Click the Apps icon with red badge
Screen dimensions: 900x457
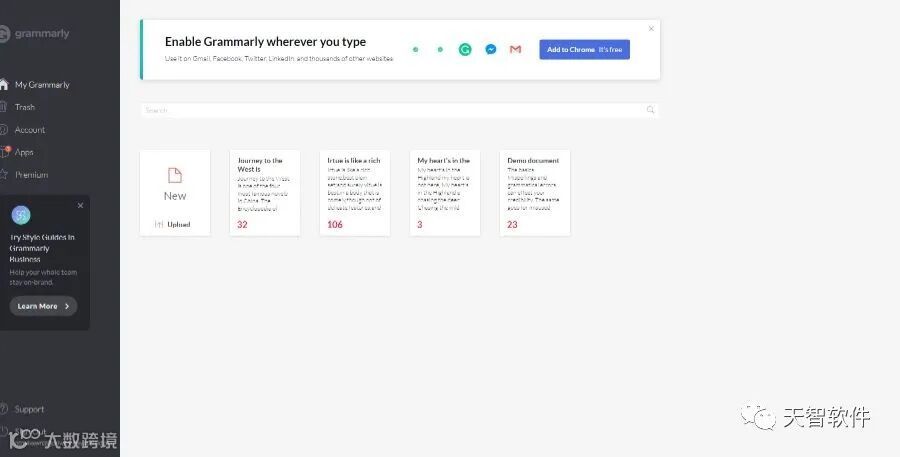coord(5,152)
